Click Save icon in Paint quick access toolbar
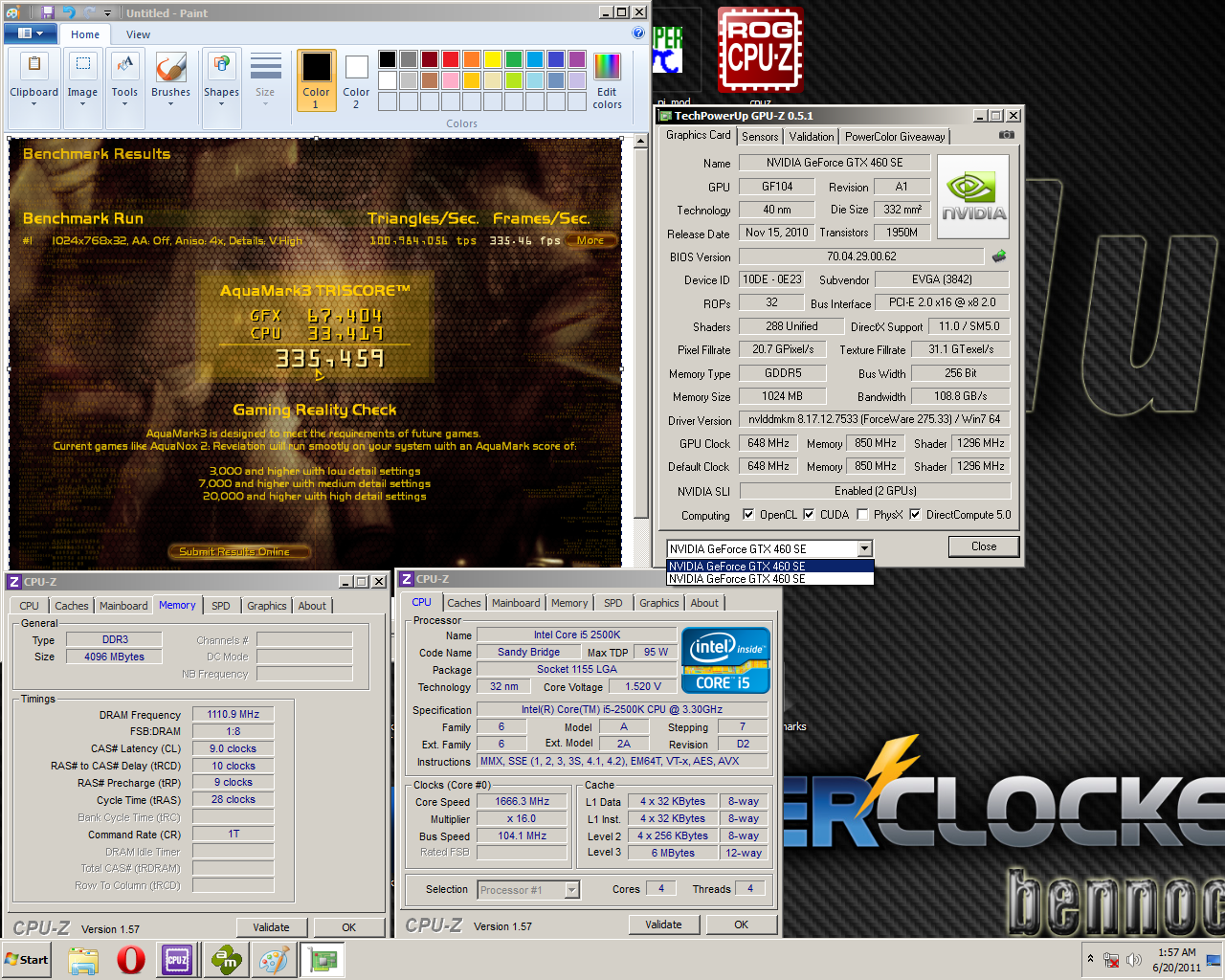The image size is (1225, 980). click(48, 12)
